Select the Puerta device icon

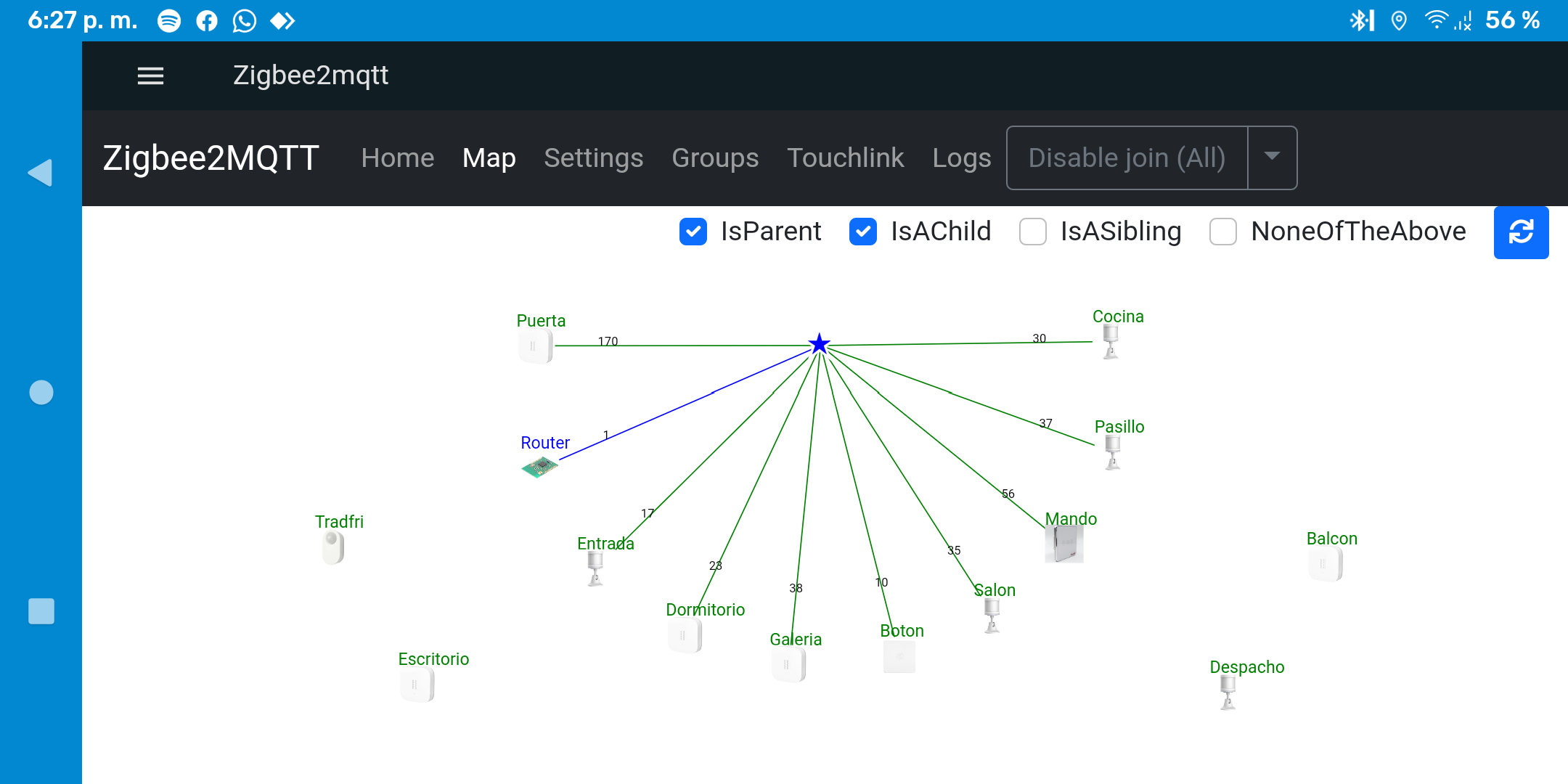tap(535, 347)
